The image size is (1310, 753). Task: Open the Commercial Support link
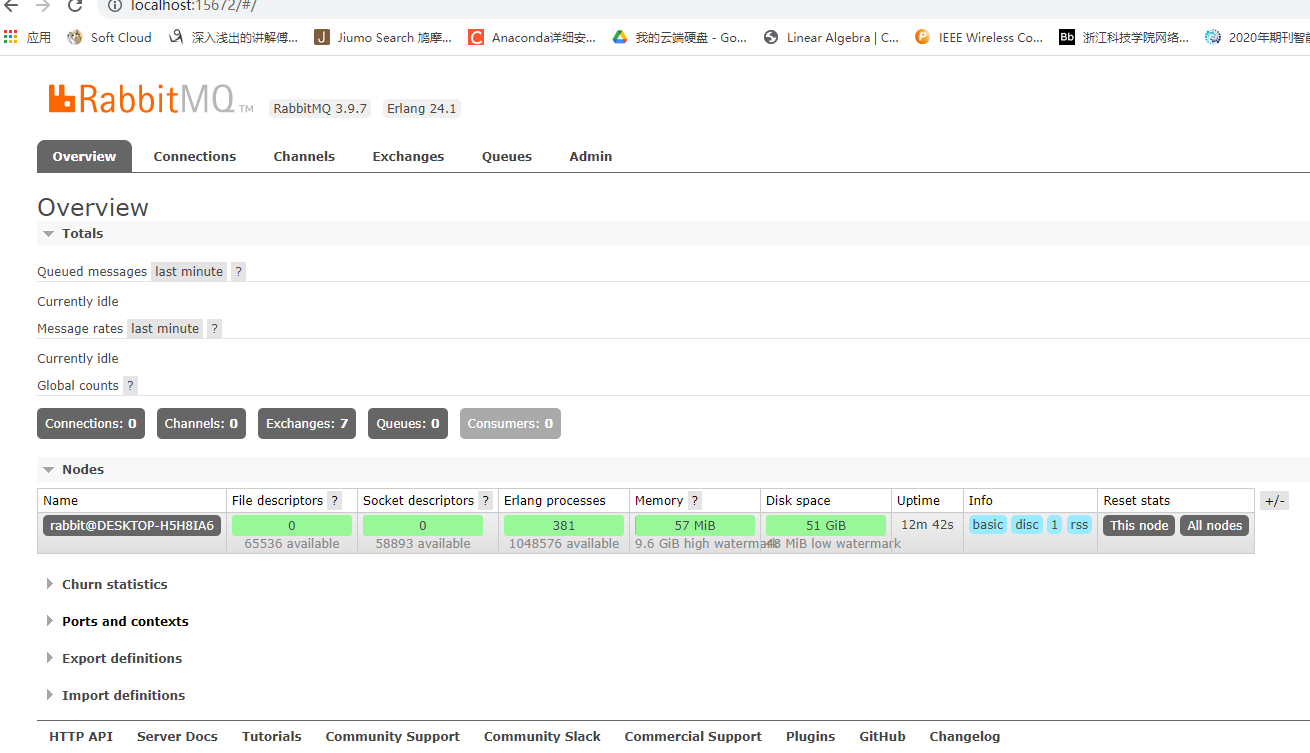[x=693, y=736]
